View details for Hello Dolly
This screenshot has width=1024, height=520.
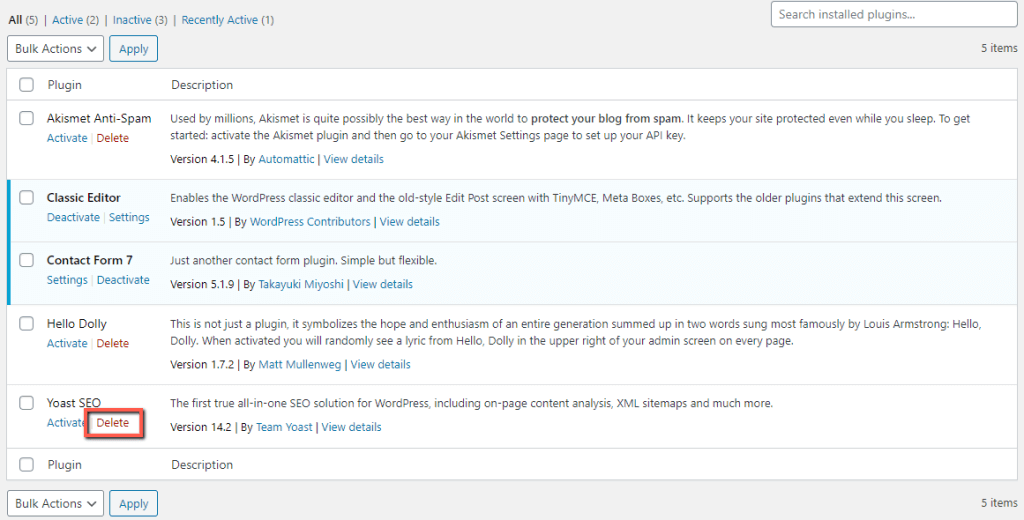point(381,365)
